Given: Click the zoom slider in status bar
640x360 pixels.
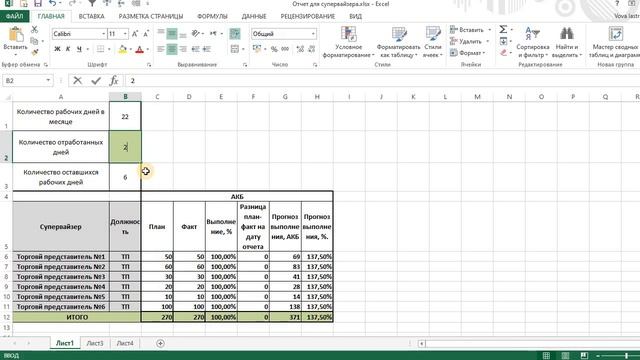Looking at the screenshot, I should [x=626, y=356].
